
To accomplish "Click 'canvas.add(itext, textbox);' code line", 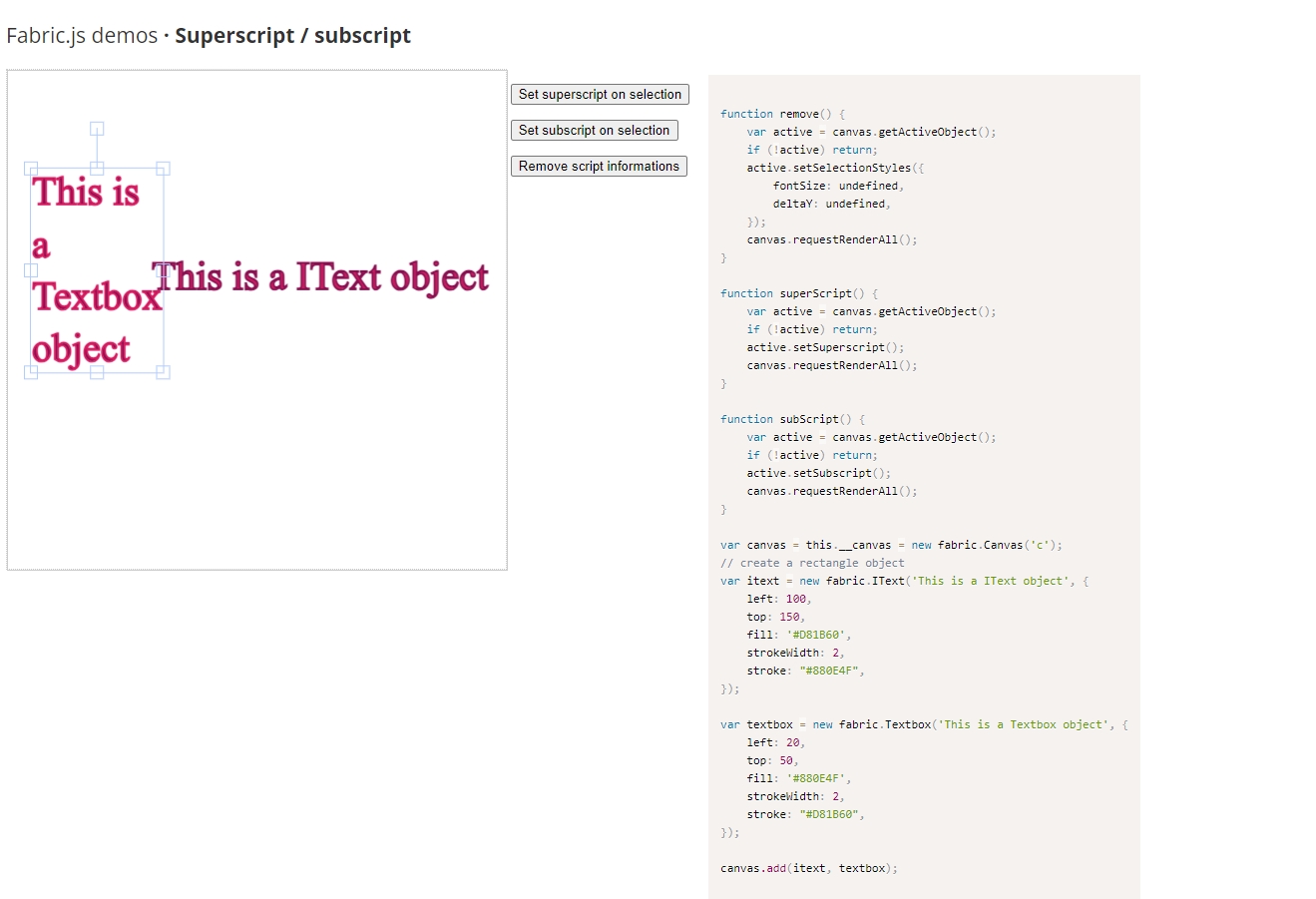I will pos(809,868).
